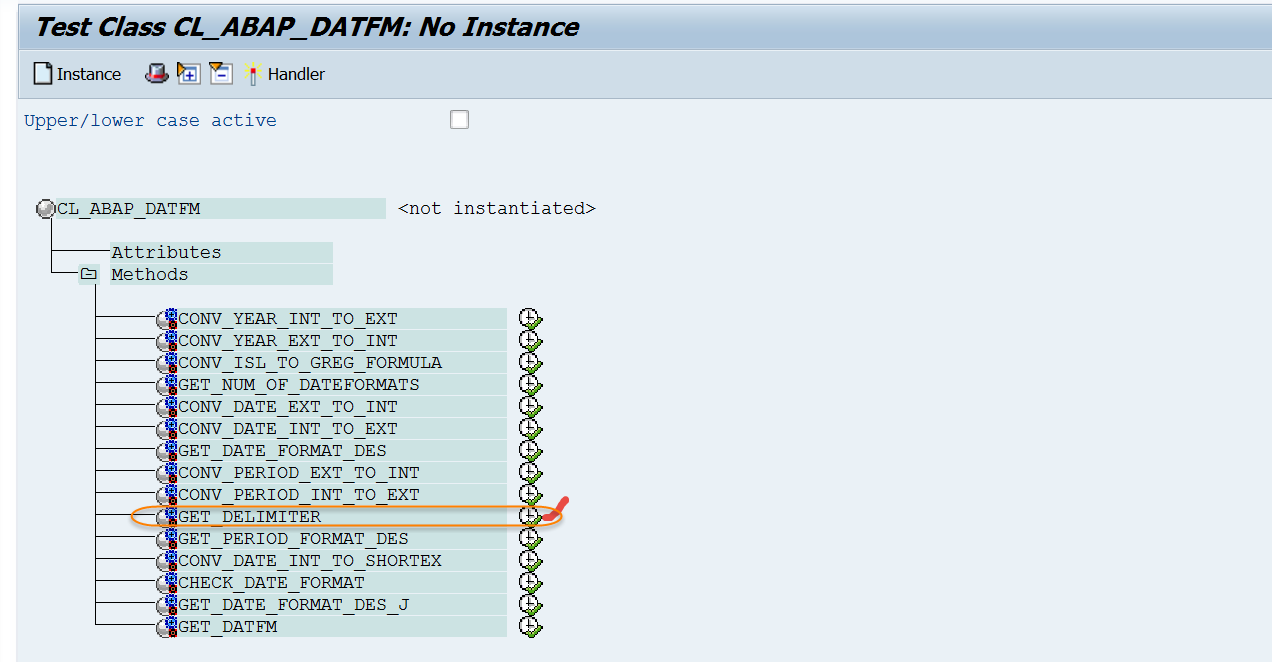The height and width of the screenshot is (662, 1272).
Task: Click the print icon in the toolbar
Action: click(157, 73)
